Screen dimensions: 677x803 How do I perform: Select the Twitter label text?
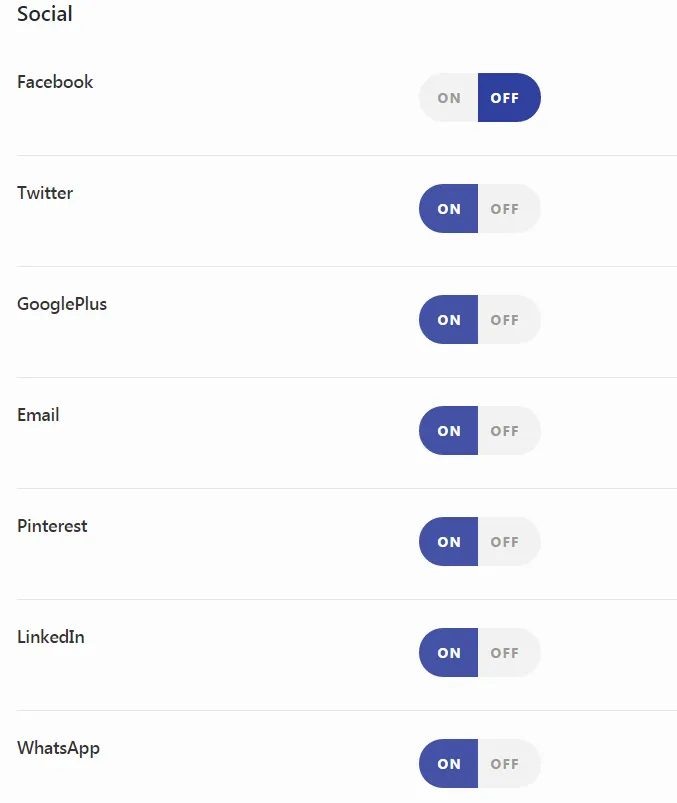pos(45,193)
